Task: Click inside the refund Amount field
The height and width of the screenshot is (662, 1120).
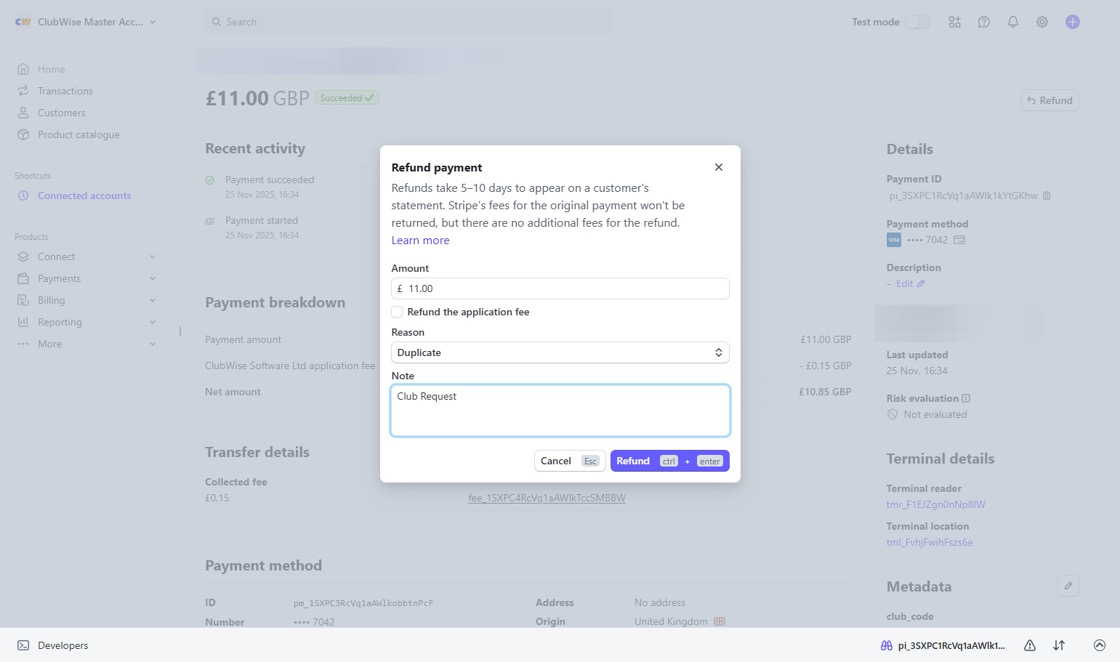Action: [x=559, y=288]
